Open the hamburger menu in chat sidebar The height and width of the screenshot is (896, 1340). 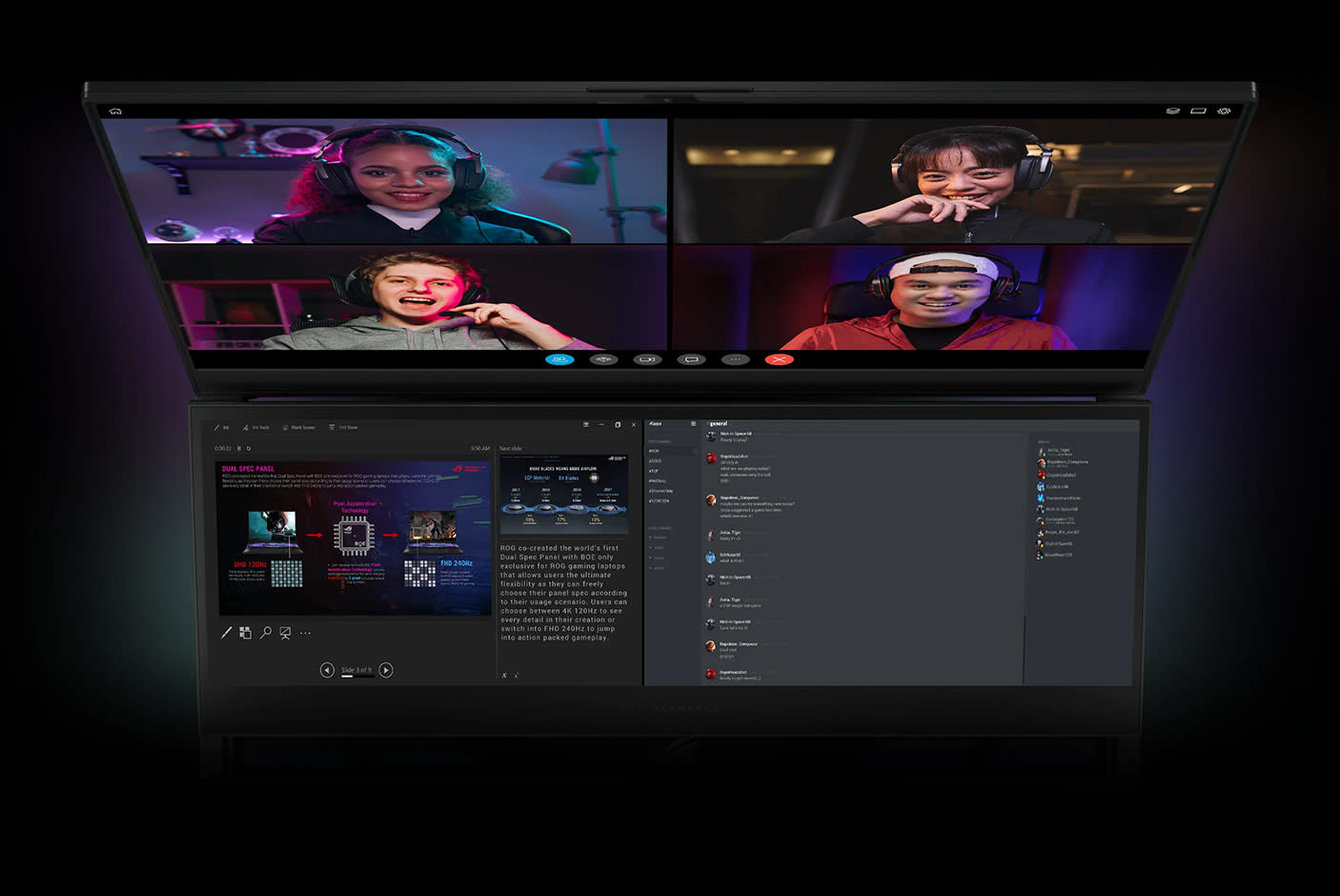click(693, 424)
